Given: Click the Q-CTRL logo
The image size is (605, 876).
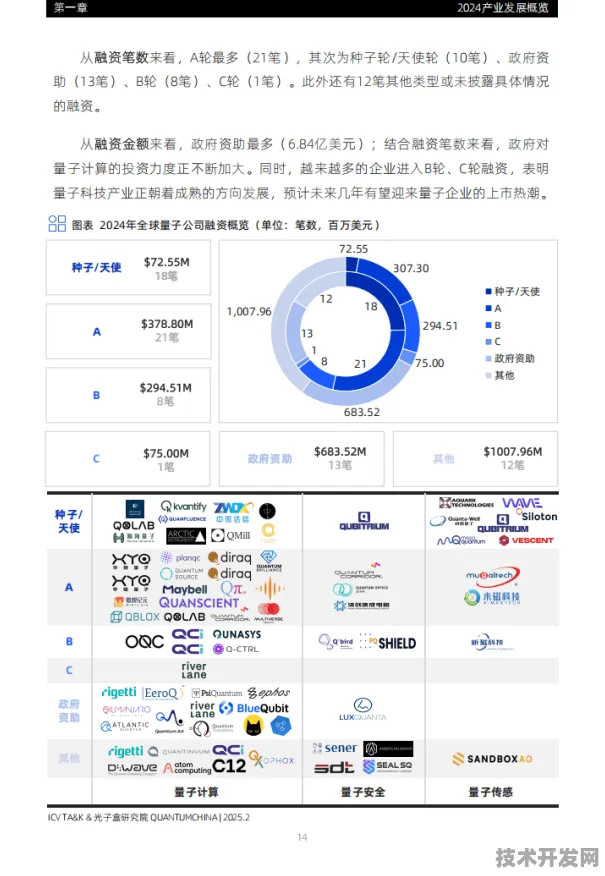Looking at the screenshot, I should [x=236, y=649].
